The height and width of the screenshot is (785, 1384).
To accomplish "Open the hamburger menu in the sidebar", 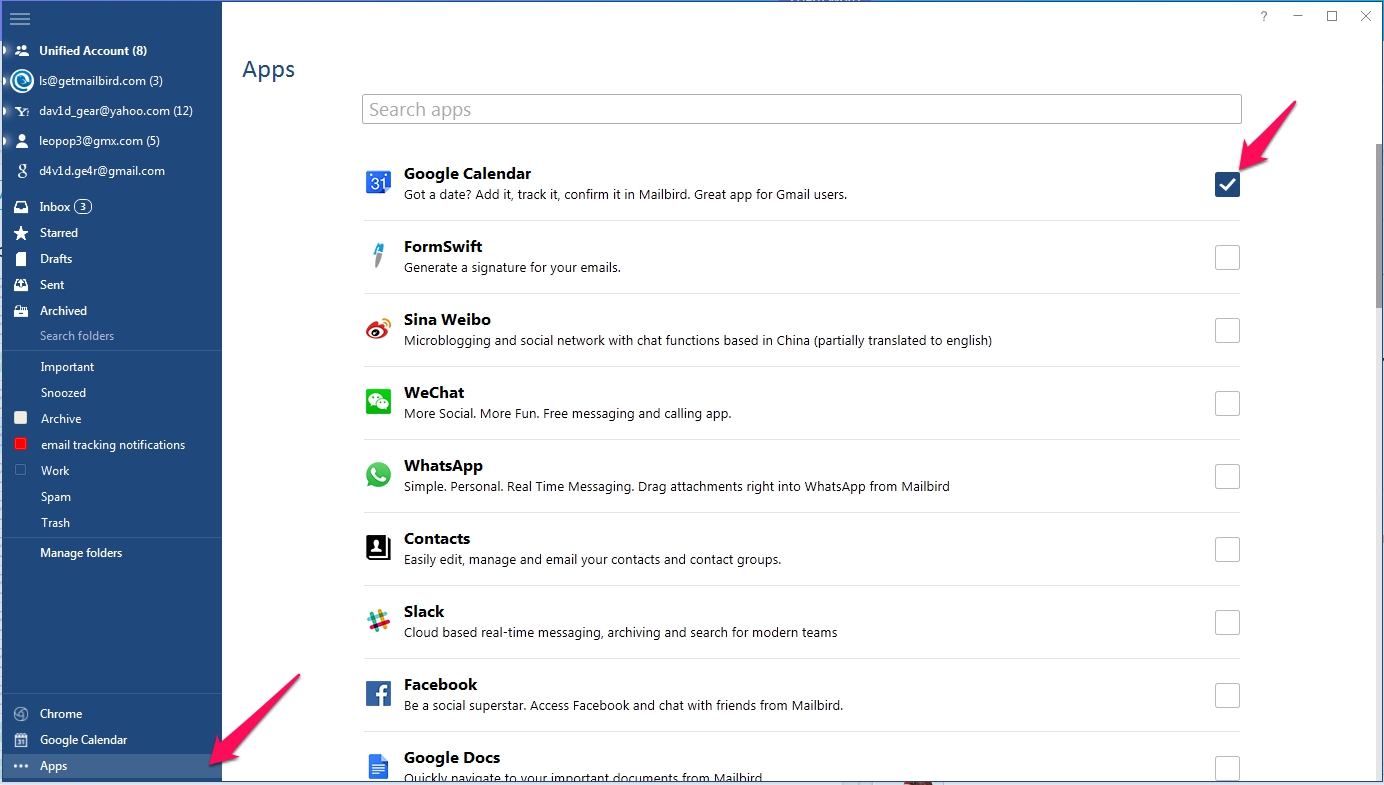I will 19,19.
